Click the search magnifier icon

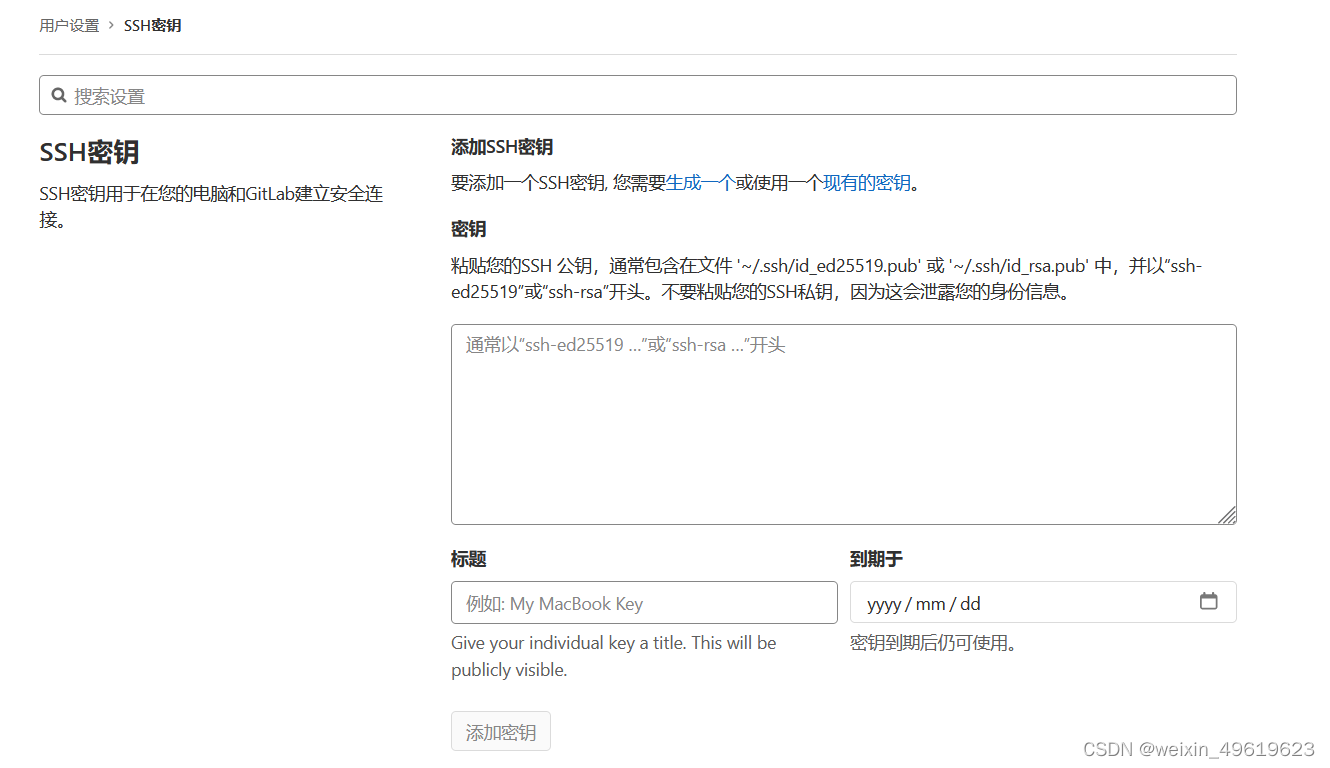[x=60, y=95]
